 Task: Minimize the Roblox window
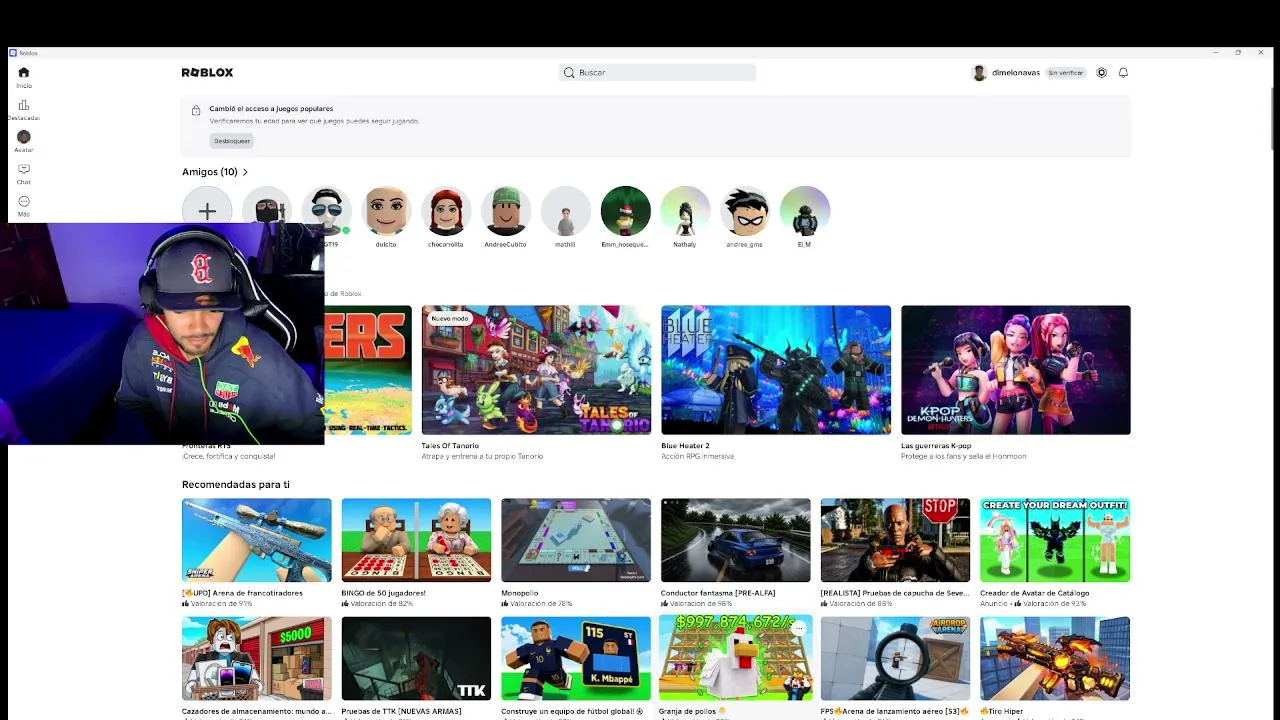point(1216,53)
